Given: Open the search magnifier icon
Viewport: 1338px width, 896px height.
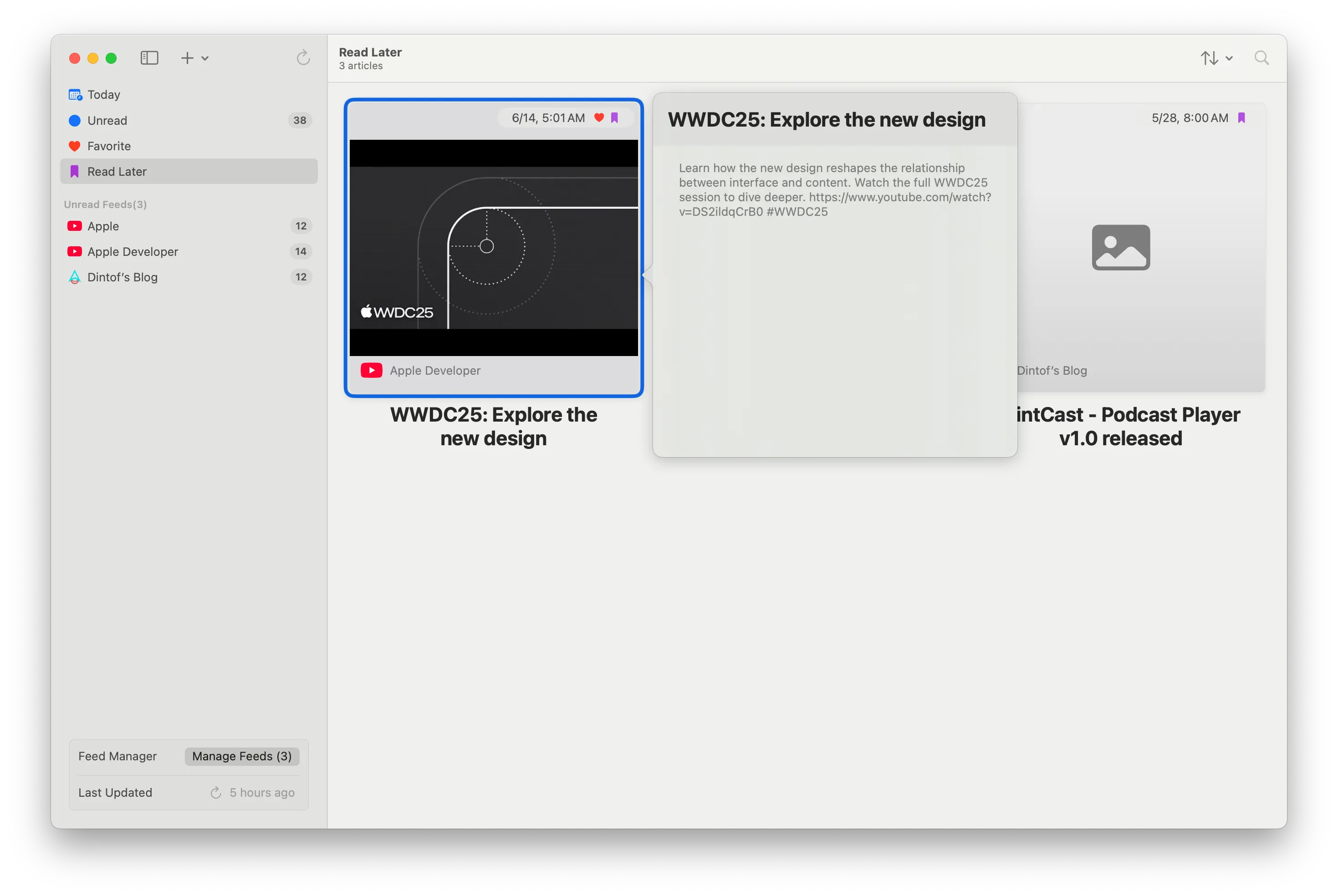Looking at the screenshot, I should coord(1261,58).
